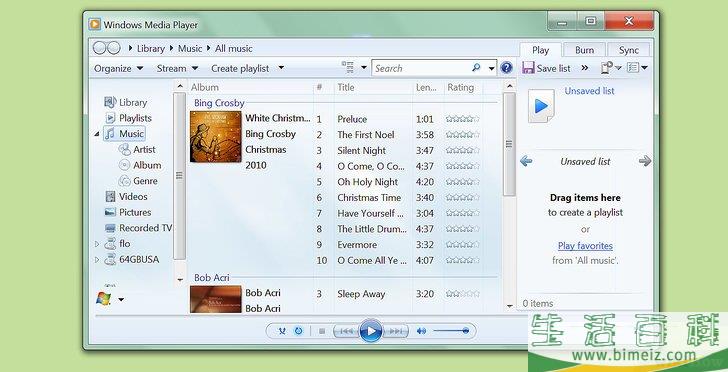
Task: Open the search options dropdown arrow
Action: click(x=491, y=69)
